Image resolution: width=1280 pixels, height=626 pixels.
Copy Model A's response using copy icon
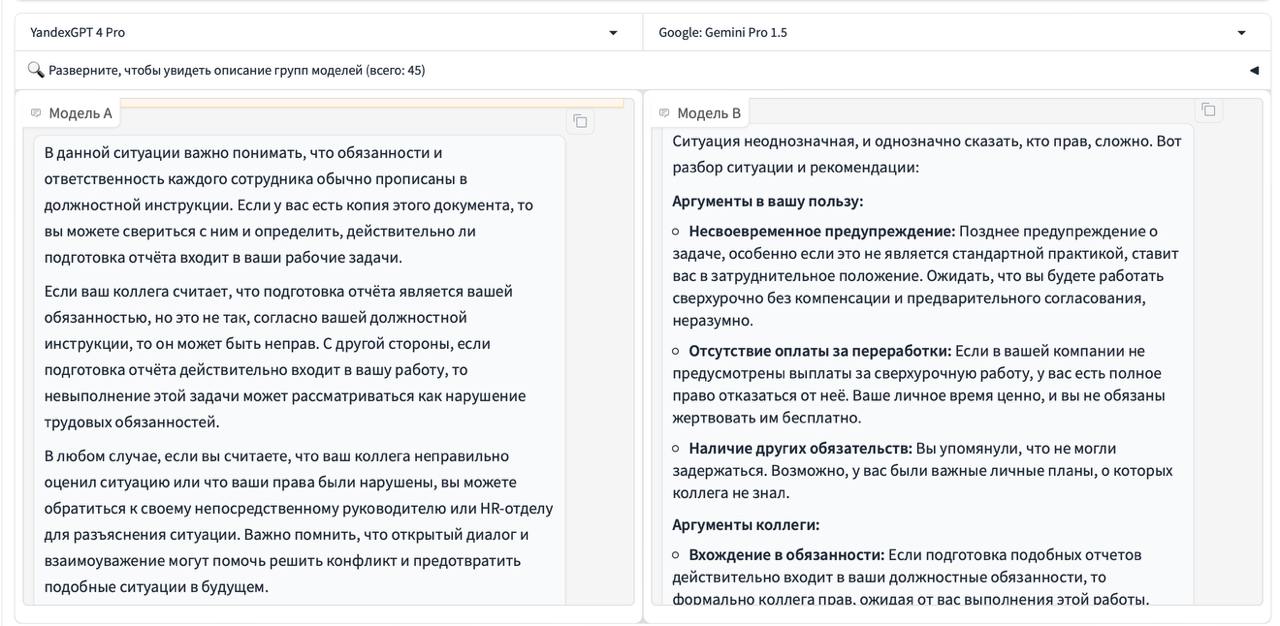(x=580, y=122)
